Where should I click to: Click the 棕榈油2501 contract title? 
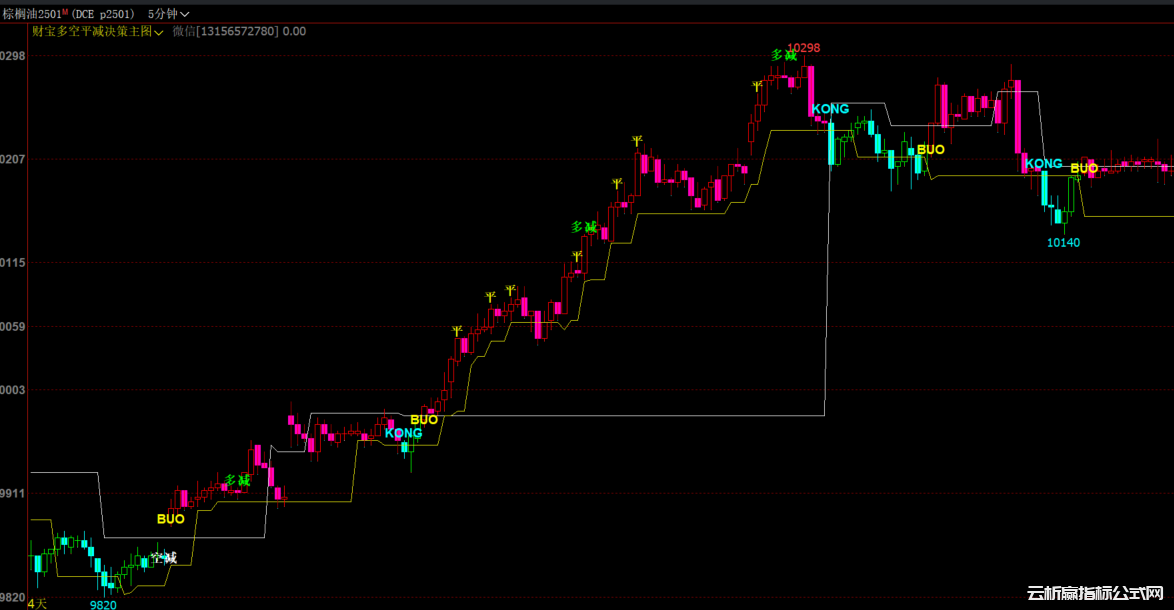click(32, 14)
